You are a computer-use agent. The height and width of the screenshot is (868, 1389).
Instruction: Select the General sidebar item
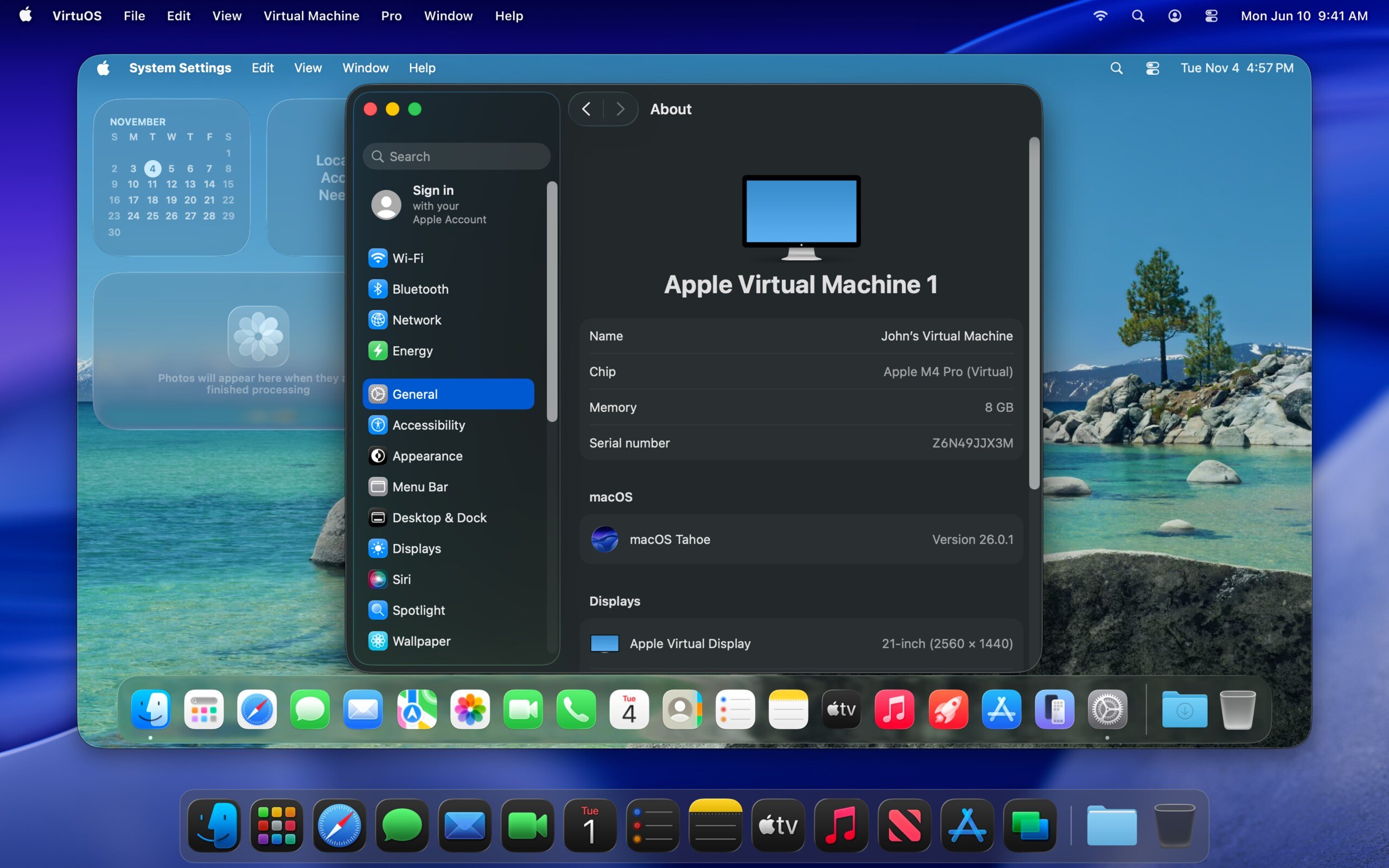coord(448,394)
